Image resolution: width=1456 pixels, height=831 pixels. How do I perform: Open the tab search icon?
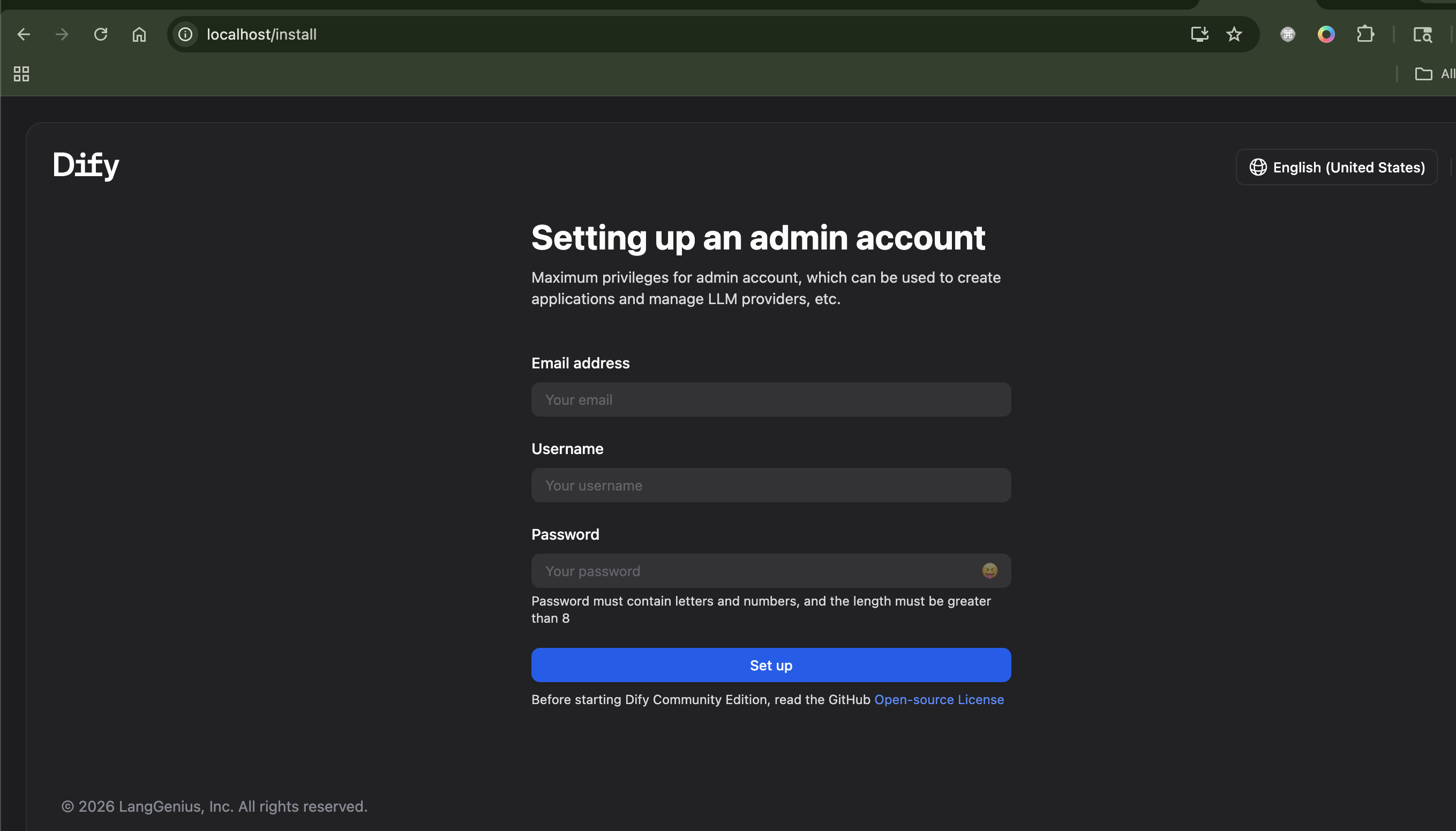[1422, 34]
